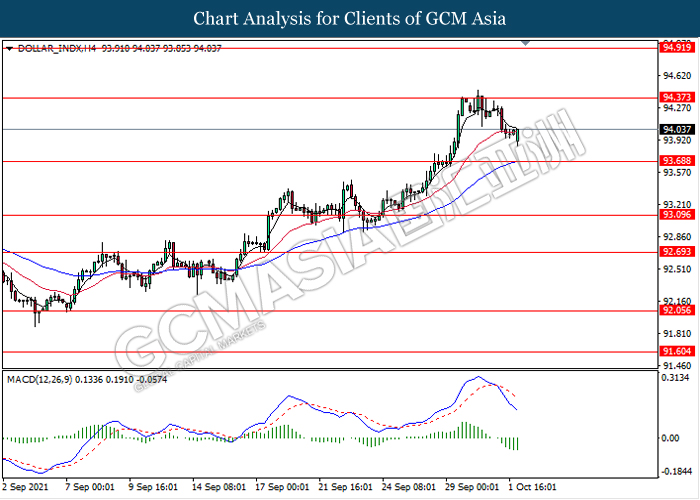The image size is (700, 500).
Task: Select the 93.096 price level label
Action: (x=677, y=215)
